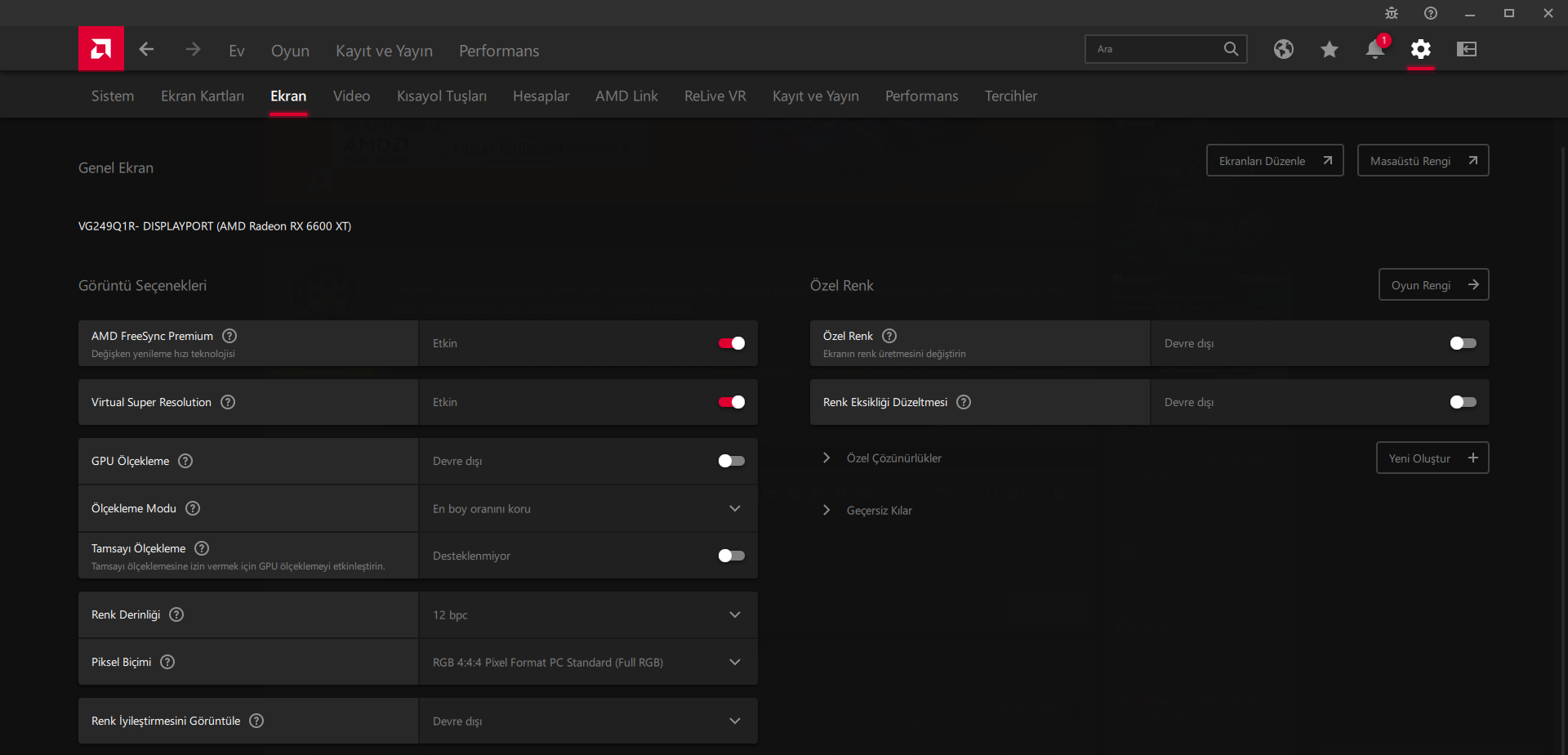Show help for Tamsayı Ölçekleme
The height and width of the screenshot is (755, 1568).
click(x=202, y=548)
